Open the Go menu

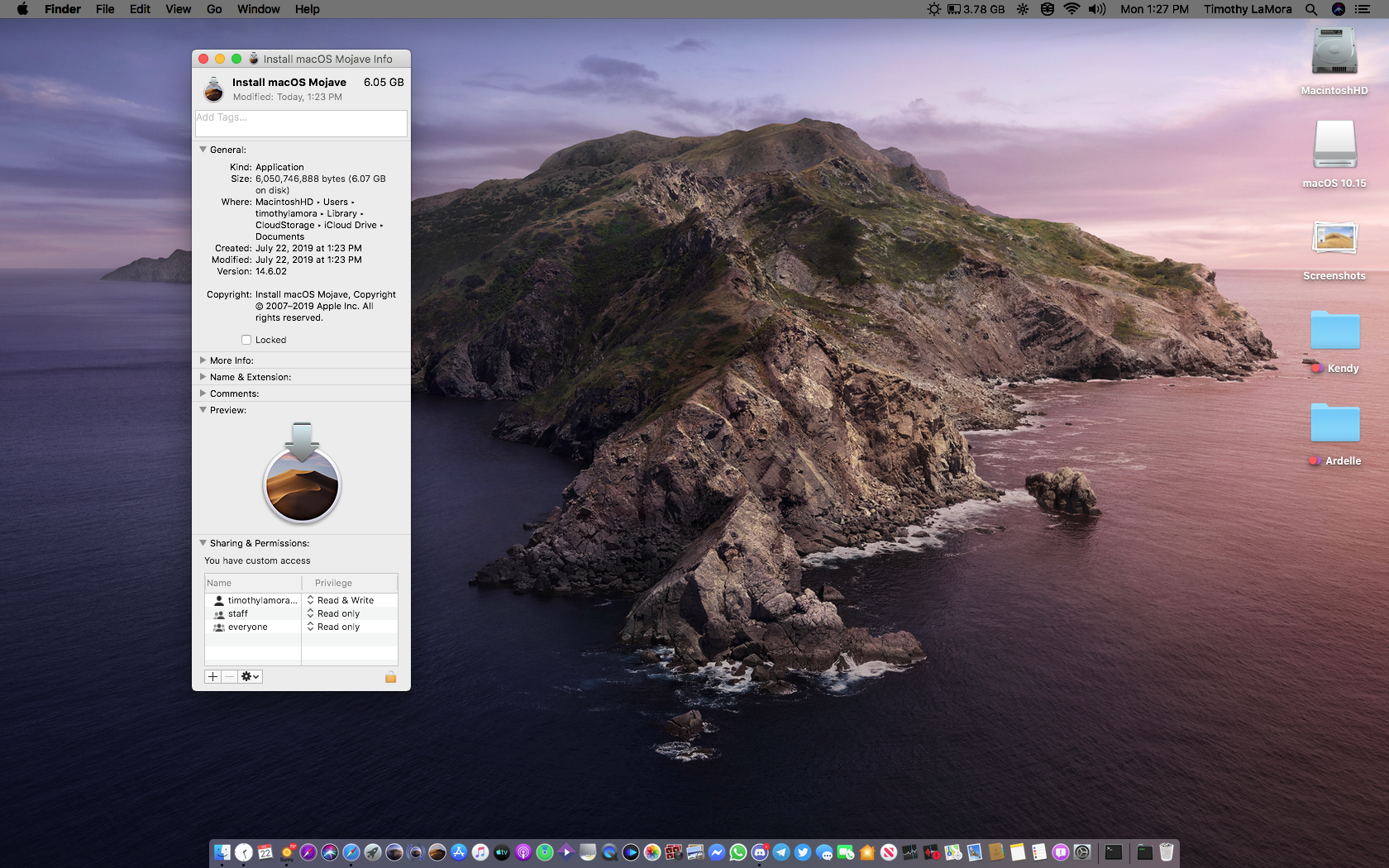click(214, 9)
